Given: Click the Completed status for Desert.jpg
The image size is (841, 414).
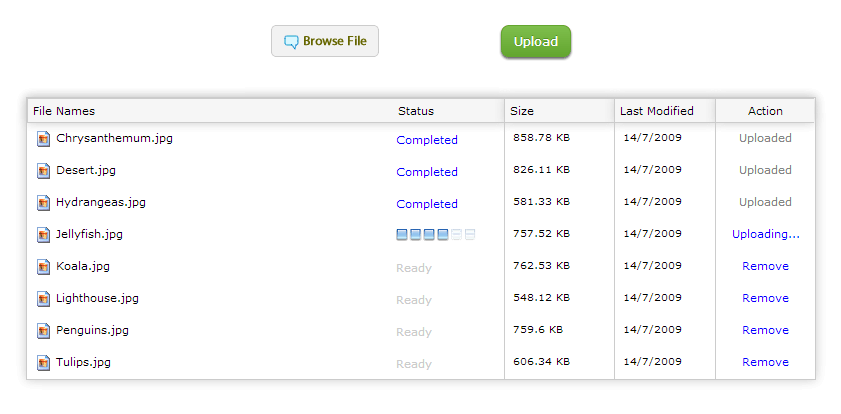Looking at the screenshot, I should coord(427,172).
